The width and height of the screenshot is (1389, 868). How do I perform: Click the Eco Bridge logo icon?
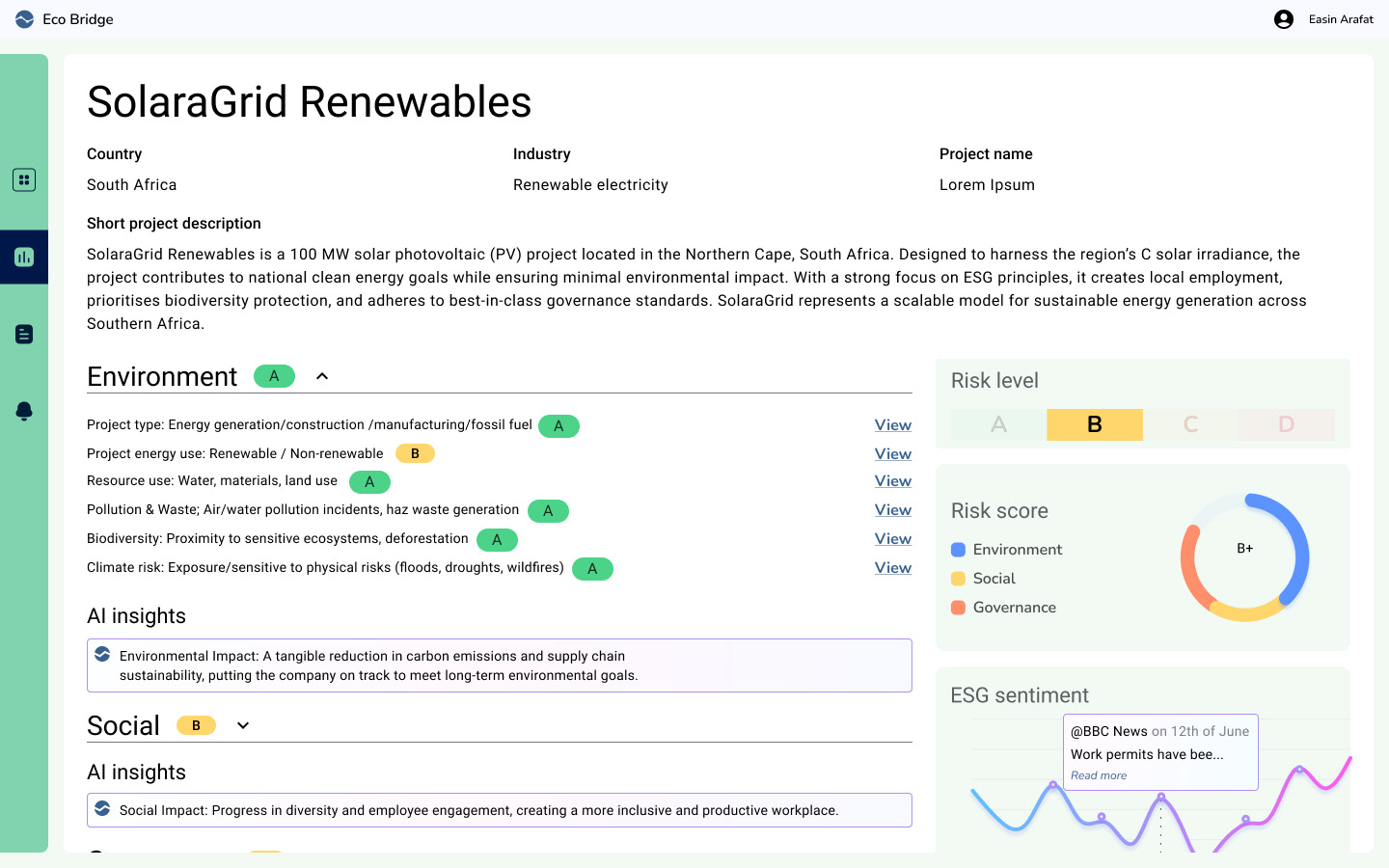pos(24,19)
